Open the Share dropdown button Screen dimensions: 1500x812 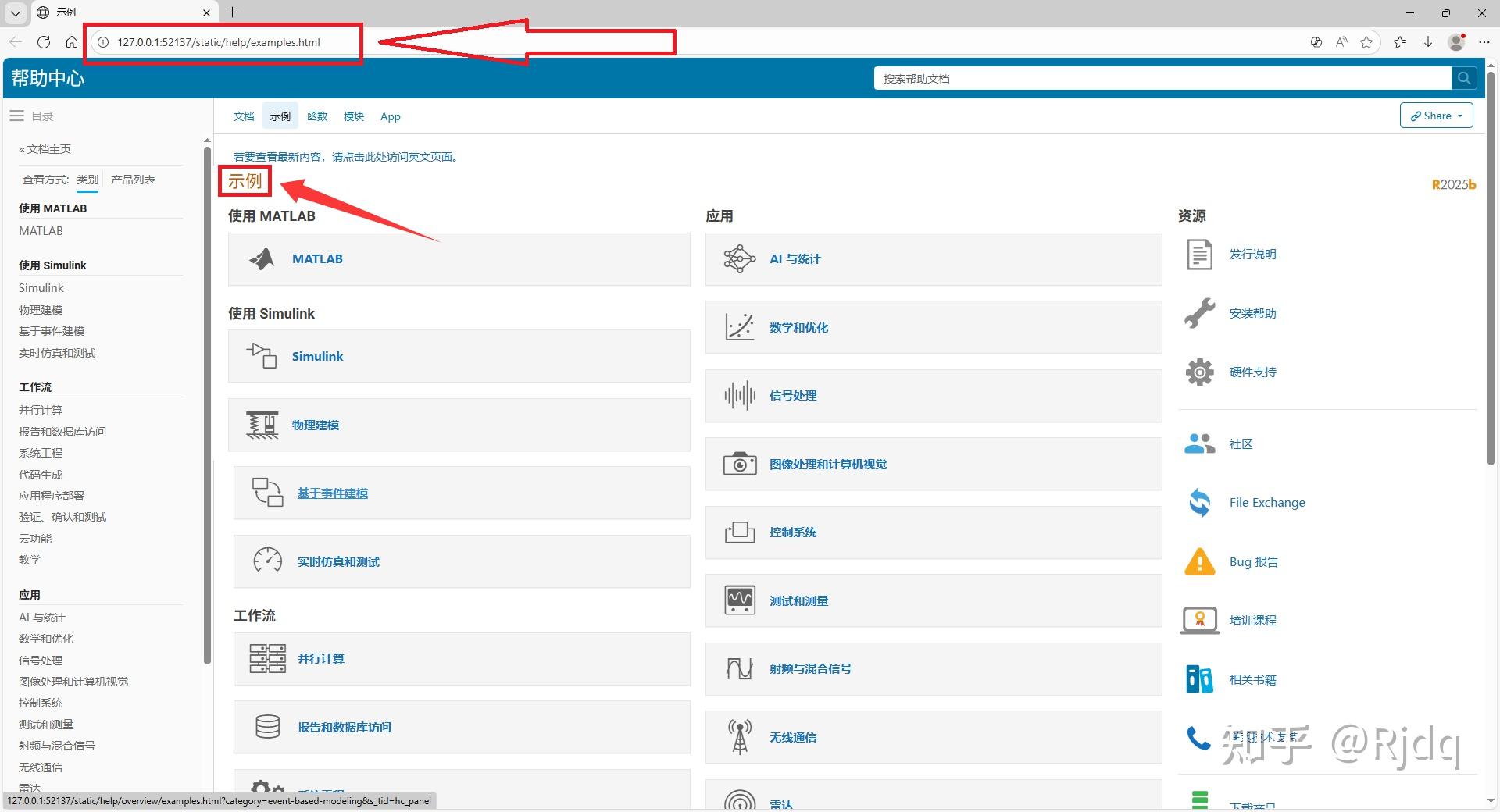click(1437, 116)
